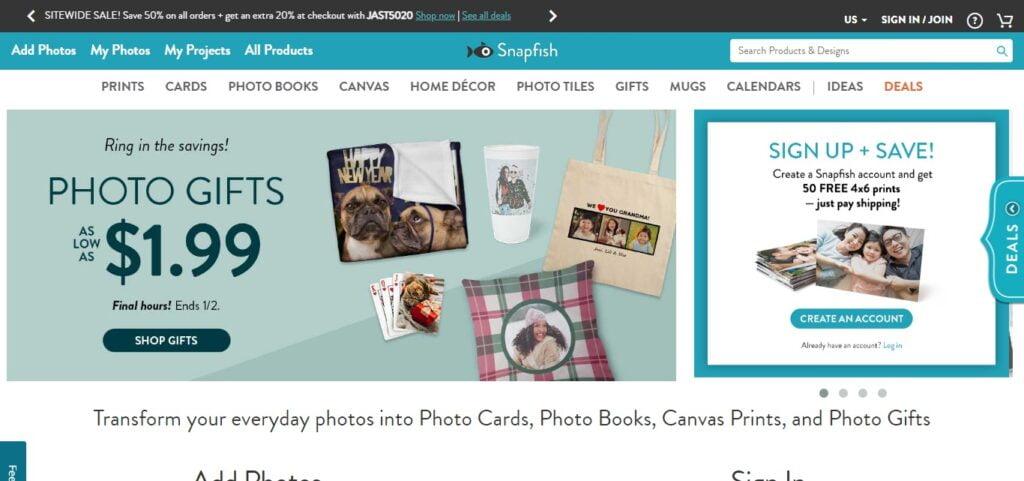Open the Feedback side tab
Viewport: 1024px width, 481px height.
click(x=12, y=461)
